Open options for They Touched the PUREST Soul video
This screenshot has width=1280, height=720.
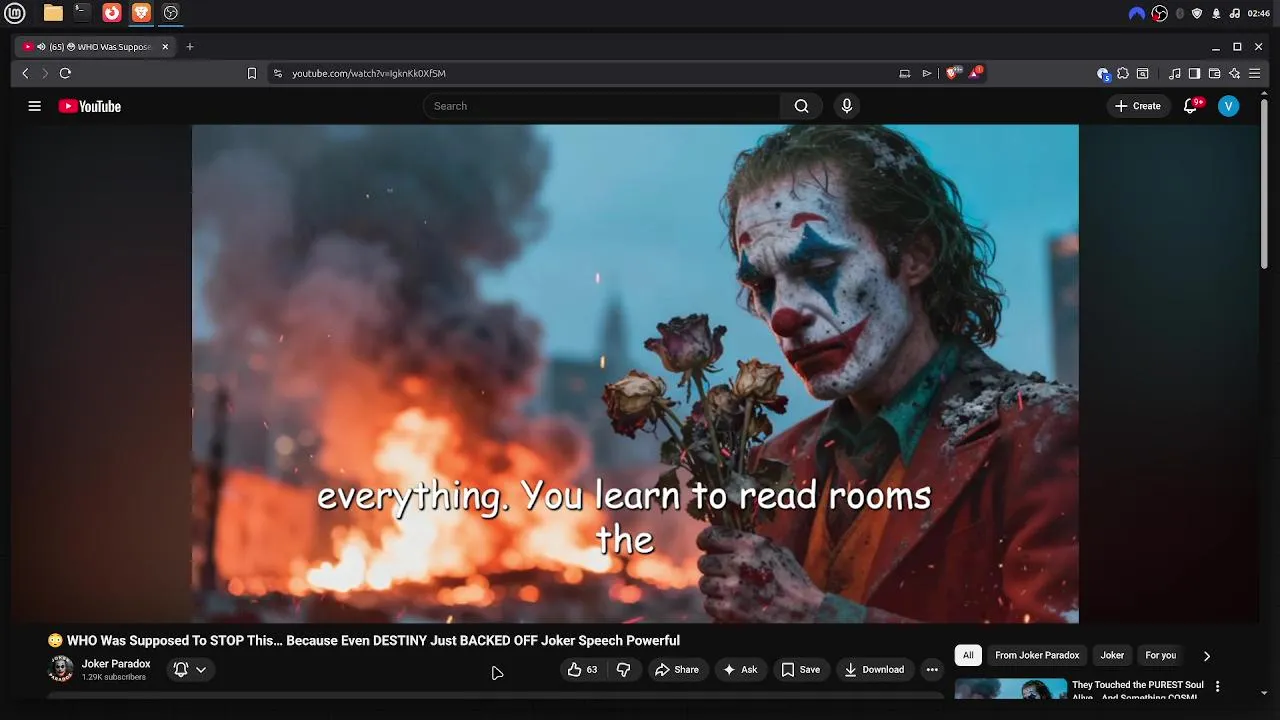coord(1217,686)
